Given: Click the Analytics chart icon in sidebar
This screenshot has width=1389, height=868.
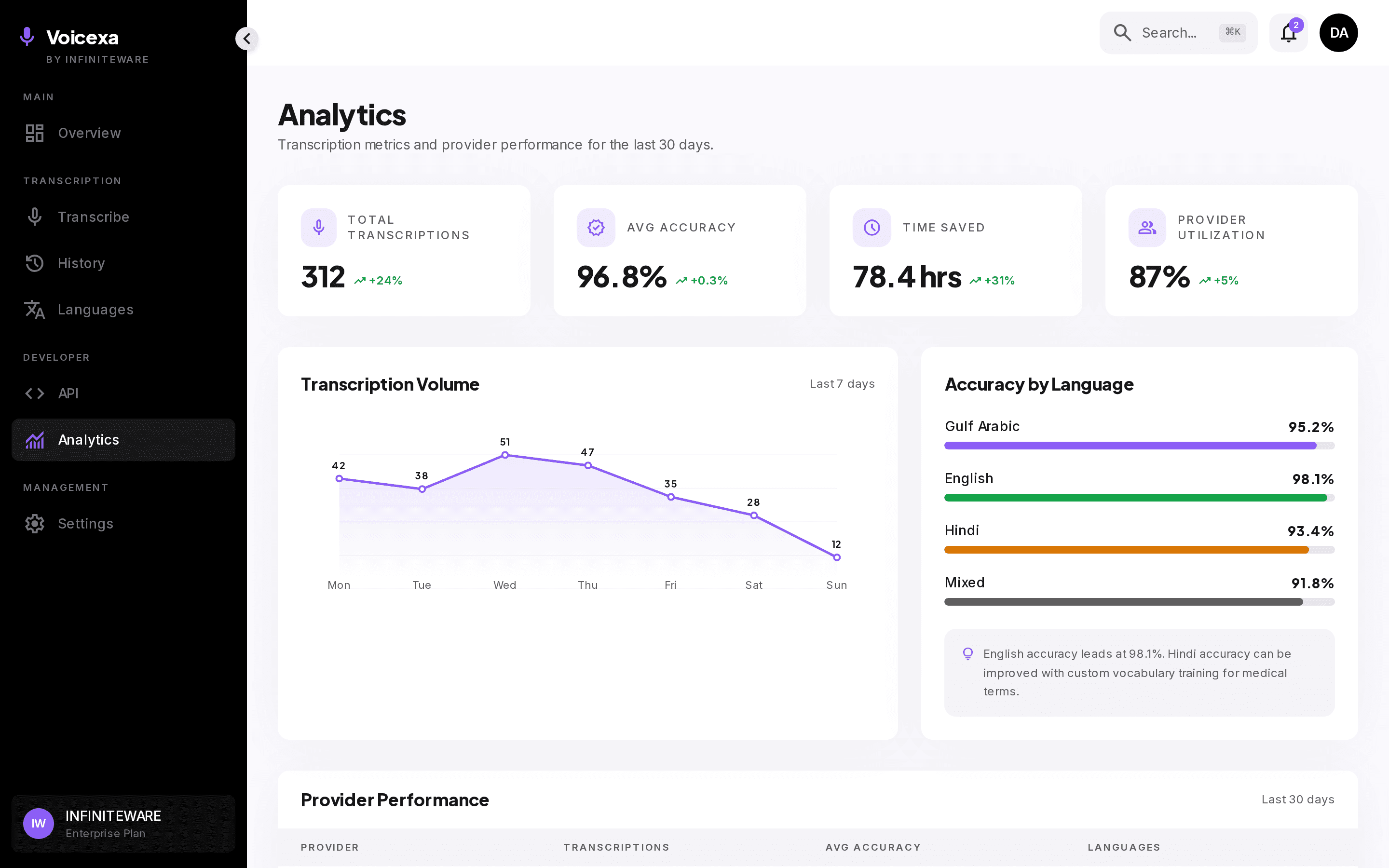Looking at the screenshot, I should 34,440.
